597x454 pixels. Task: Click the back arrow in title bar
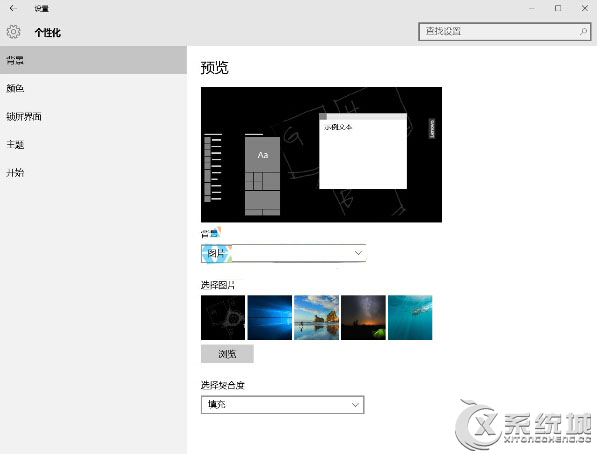click(x=13, y=8)
